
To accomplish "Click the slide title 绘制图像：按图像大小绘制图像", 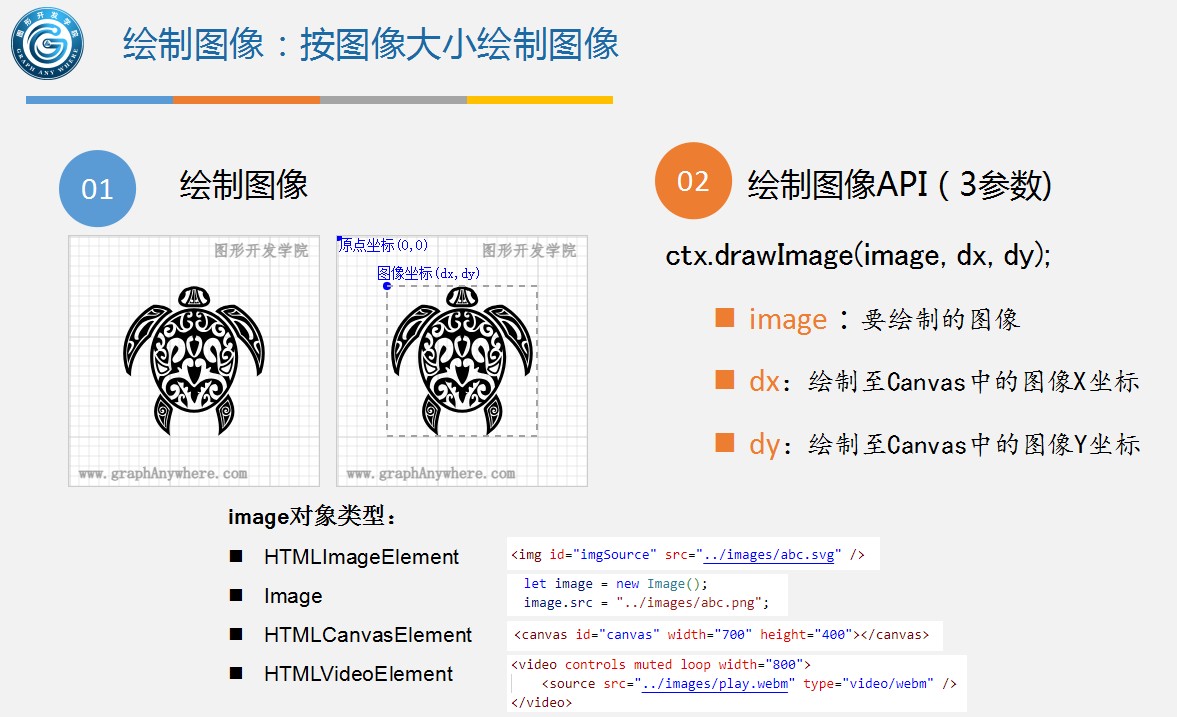I will click(x=371, y=44).
